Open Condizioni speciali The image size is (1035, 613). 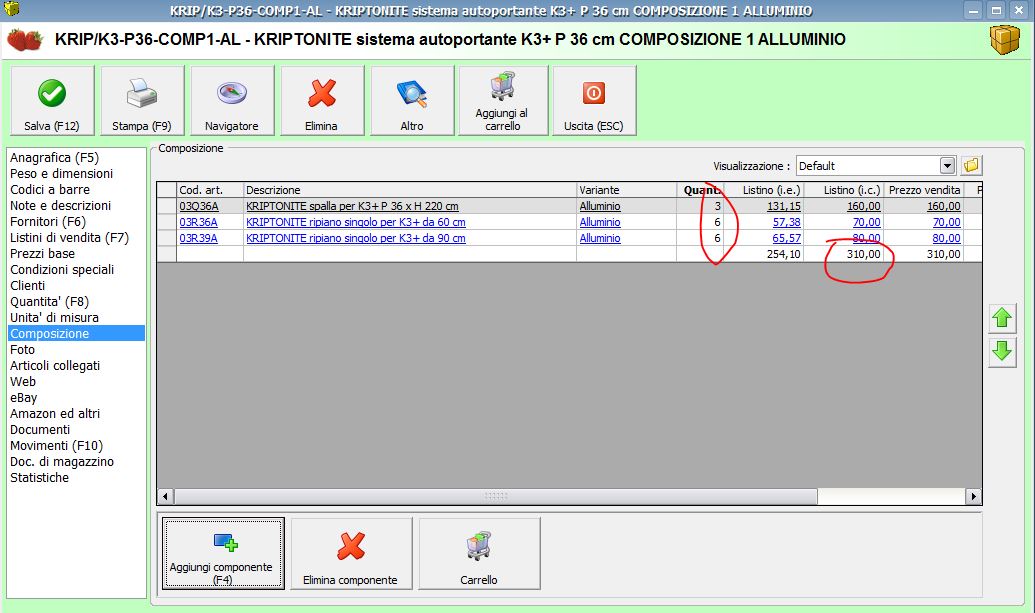coord(62,269)
